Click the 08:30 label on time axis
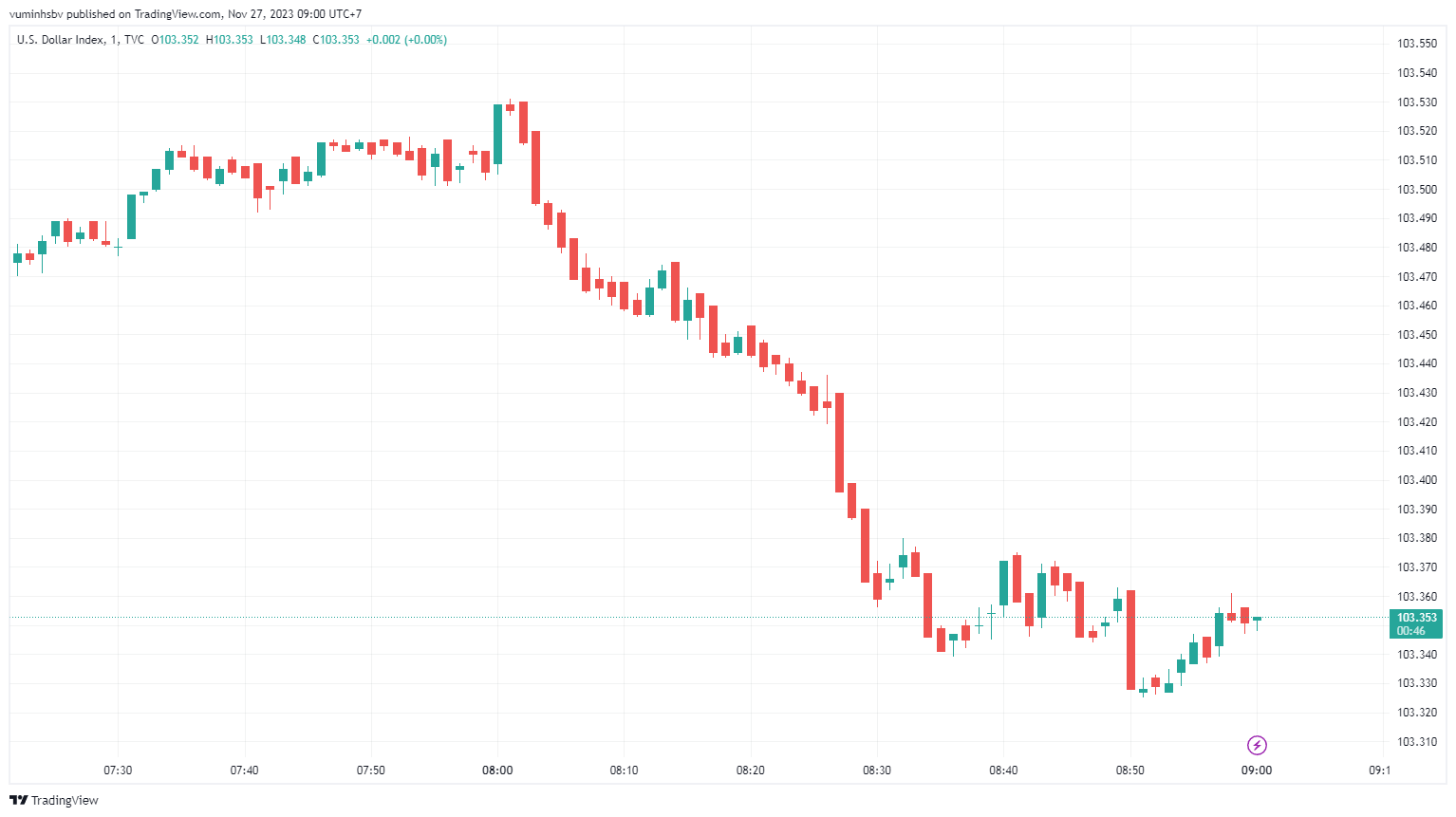The image size is (1456, 817). [877, 771]
